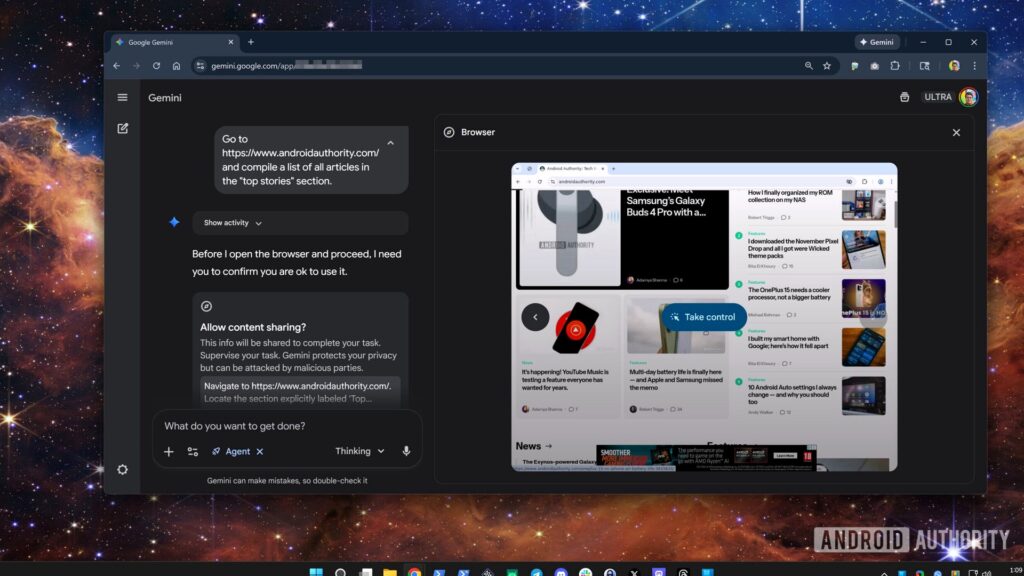Viewport: 1024px width, 576px height.
Task: Bookmark this page with the star
Action: coord(827,66)
